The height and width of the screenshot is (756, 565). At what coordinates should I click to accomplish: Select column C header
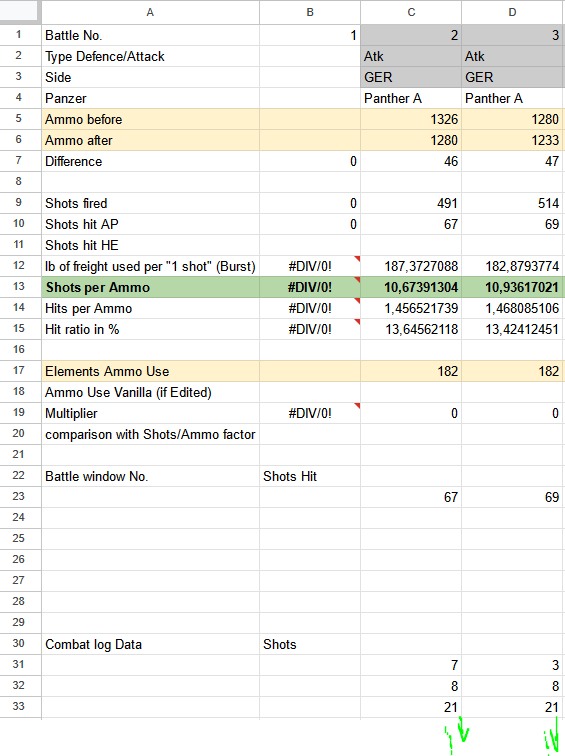pyautogui.click(x=411, y=12)
